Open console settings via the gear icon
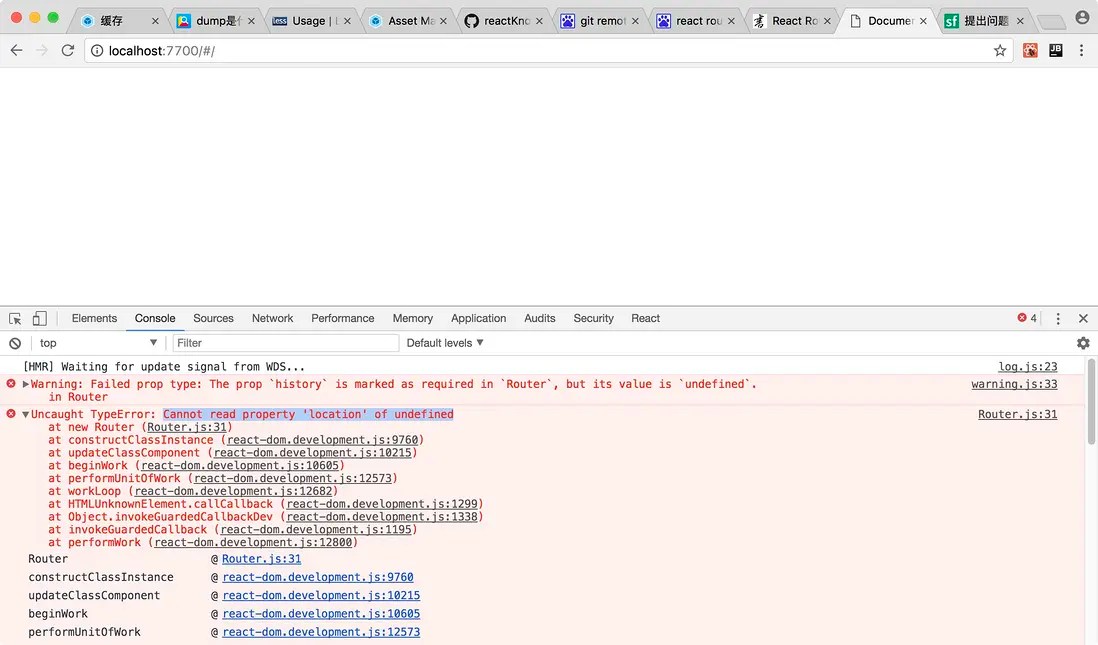 1081,343
